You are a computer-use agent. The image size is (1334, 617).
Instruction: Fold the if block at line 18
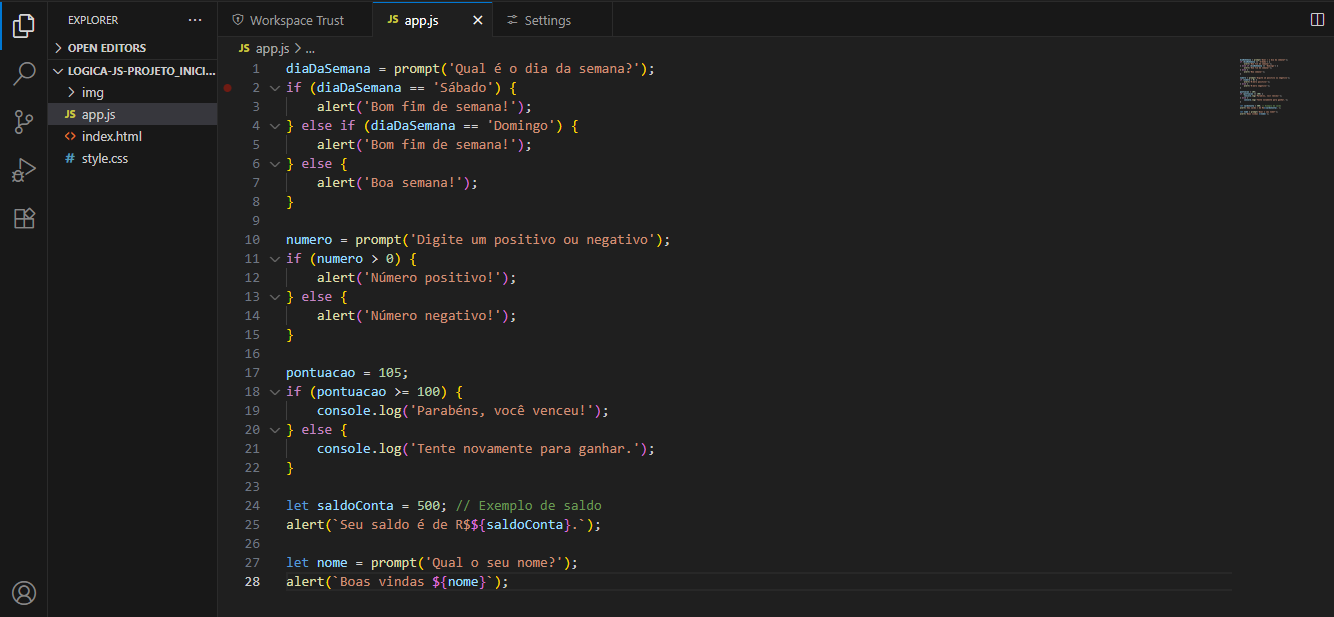(x=275, y=392)
